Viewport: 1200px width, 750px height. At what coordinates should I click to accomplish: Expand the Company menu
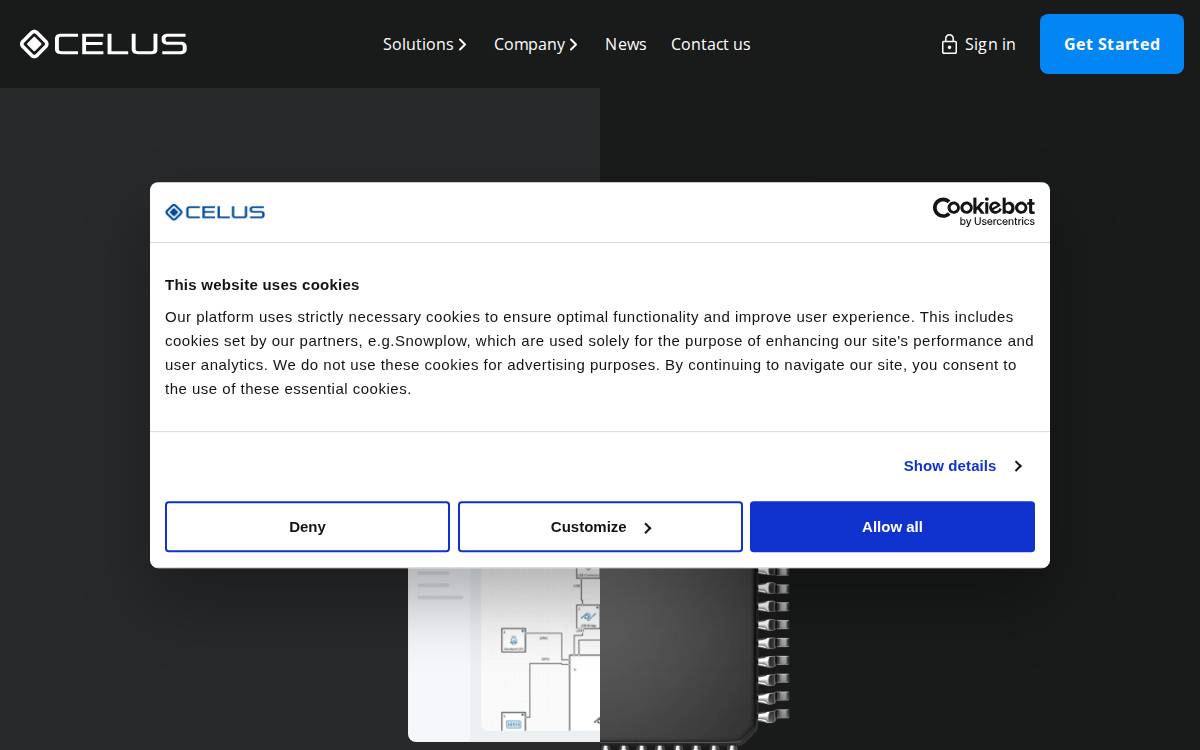(x=536, y=44)
